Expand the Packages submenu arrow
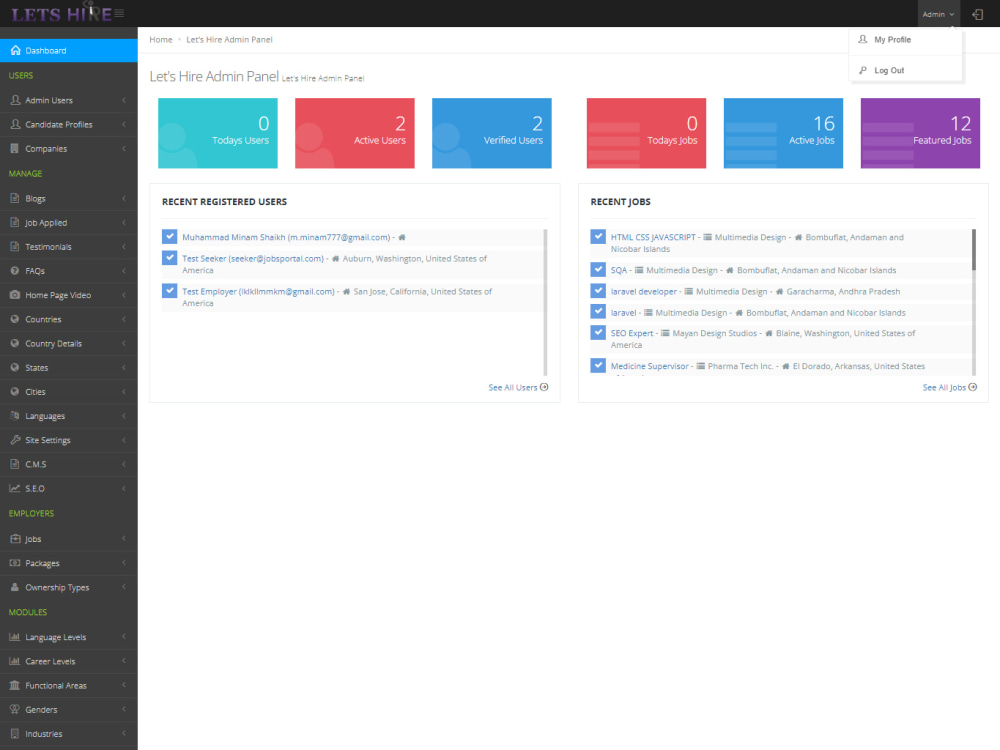 pos(124,563)
